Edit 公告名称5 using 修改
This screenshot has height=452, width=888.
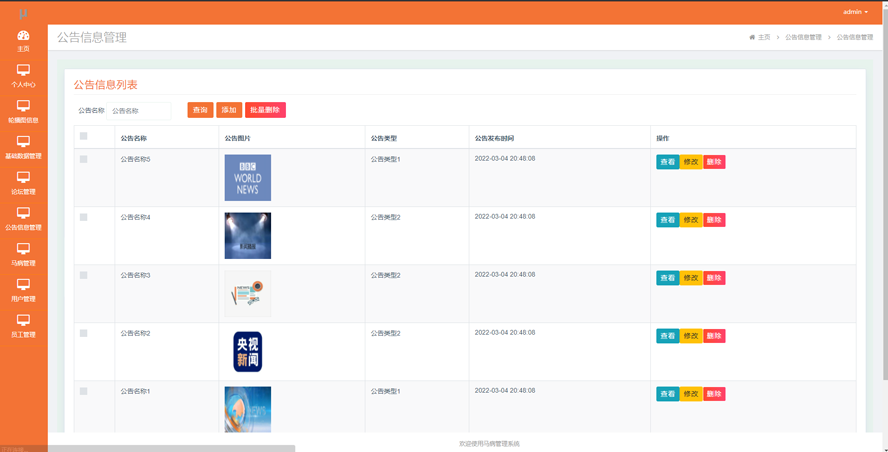click(x=691, y=162)
